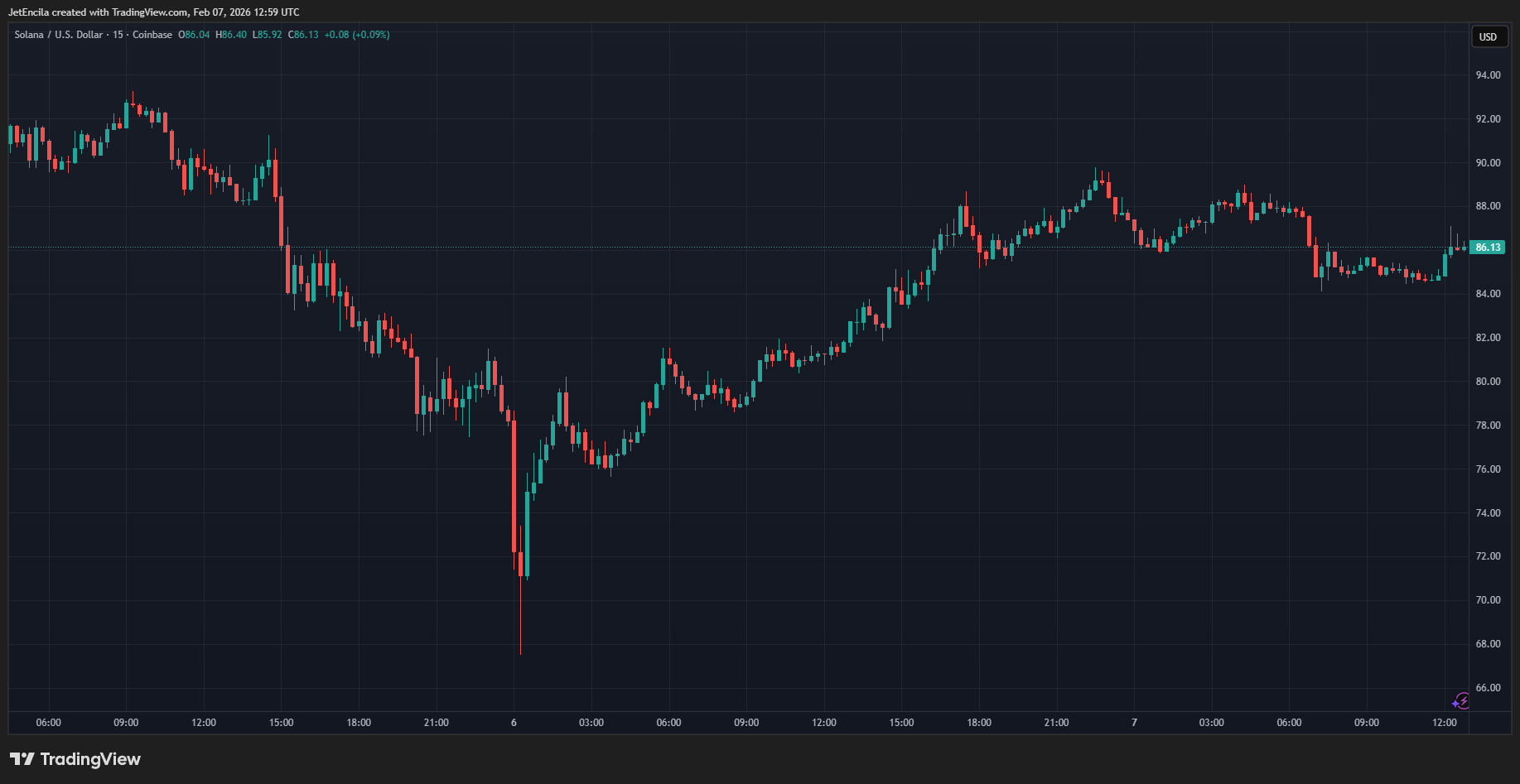Click the Coinbase exchange label in legend

point(152,35)
